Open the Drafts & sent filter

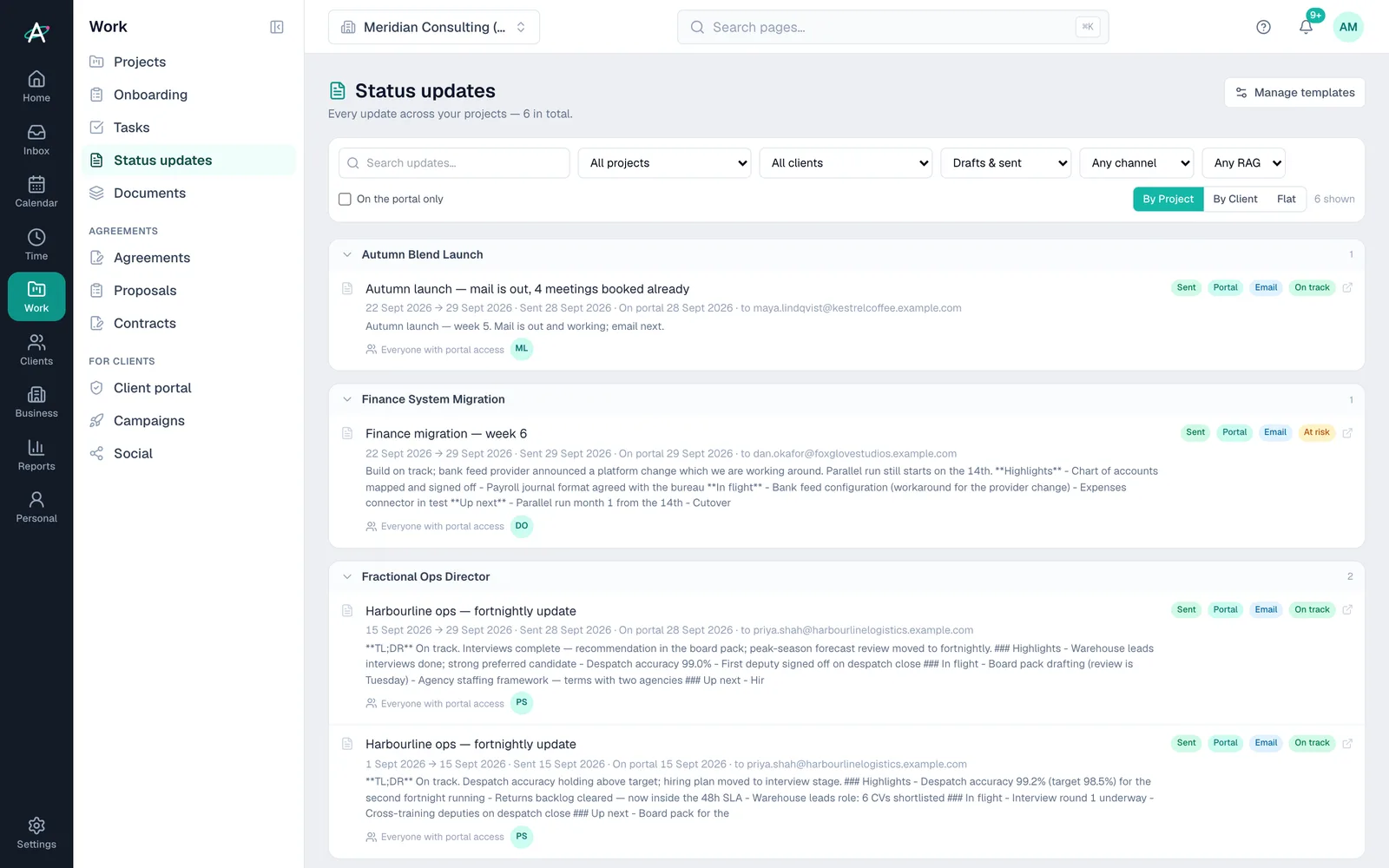click(1005, 163)
